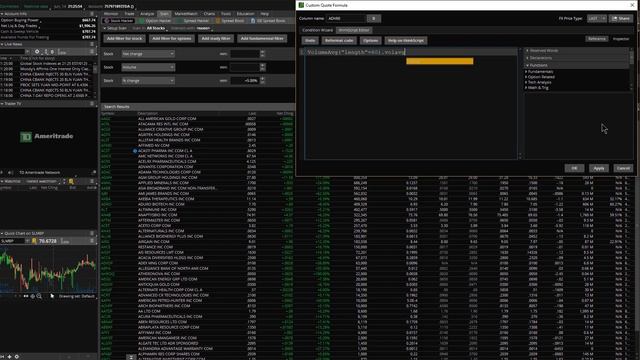Screen dimensions: 640x360
Task: Click the watchlist panel menu icon
Action: pyautogui.click(x=92, y=181)
